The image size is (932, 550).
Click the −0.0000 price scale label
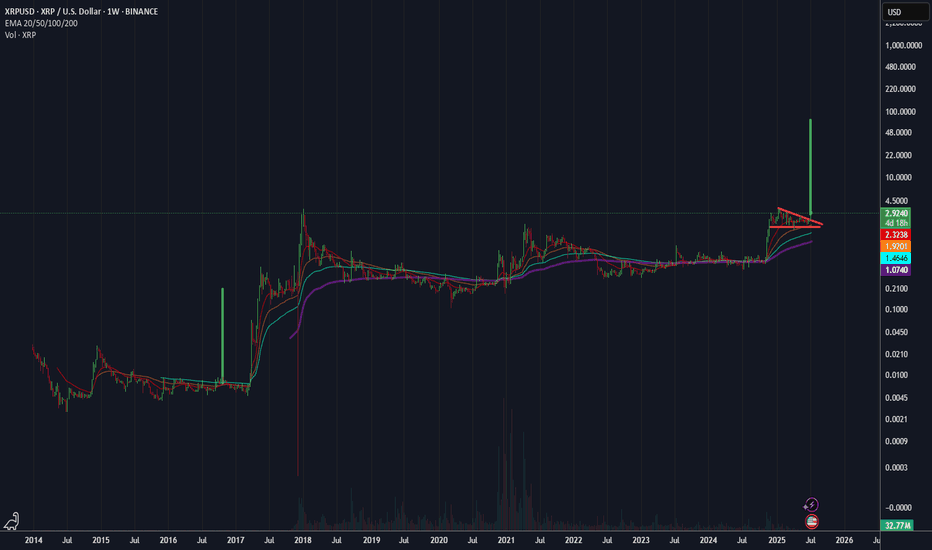pos(898,507)
